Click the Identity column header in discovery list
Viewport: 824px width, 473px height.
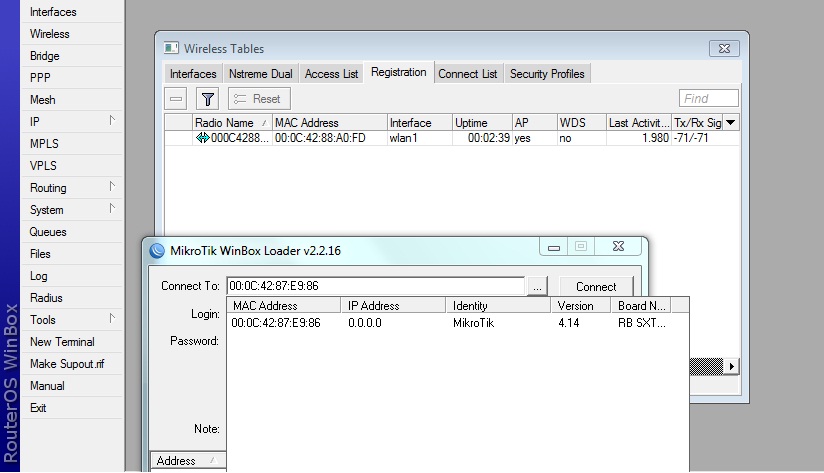[498, 305]
